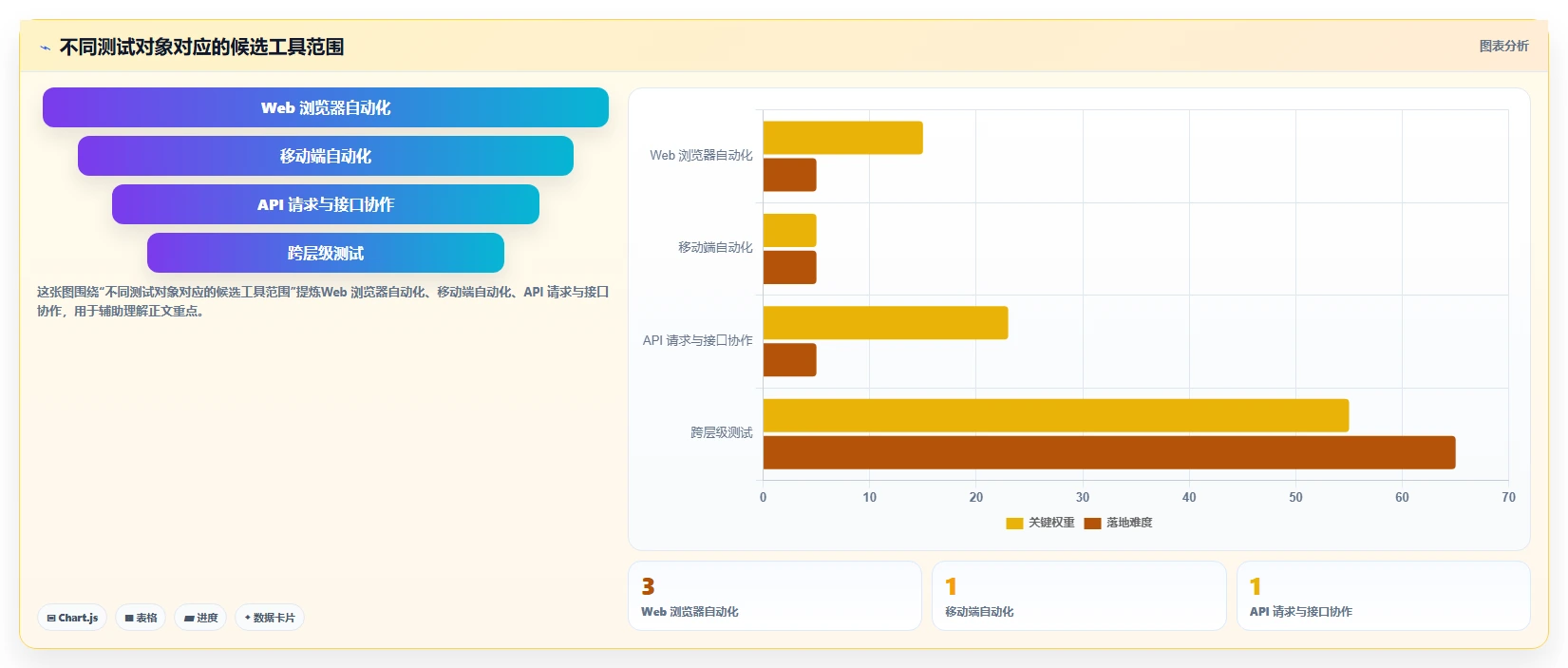The width and height of the screenshot is (1568, 668).
Task: Click the brown 落地难度 legend color swatch
Action: click(x=1092, y=524)
